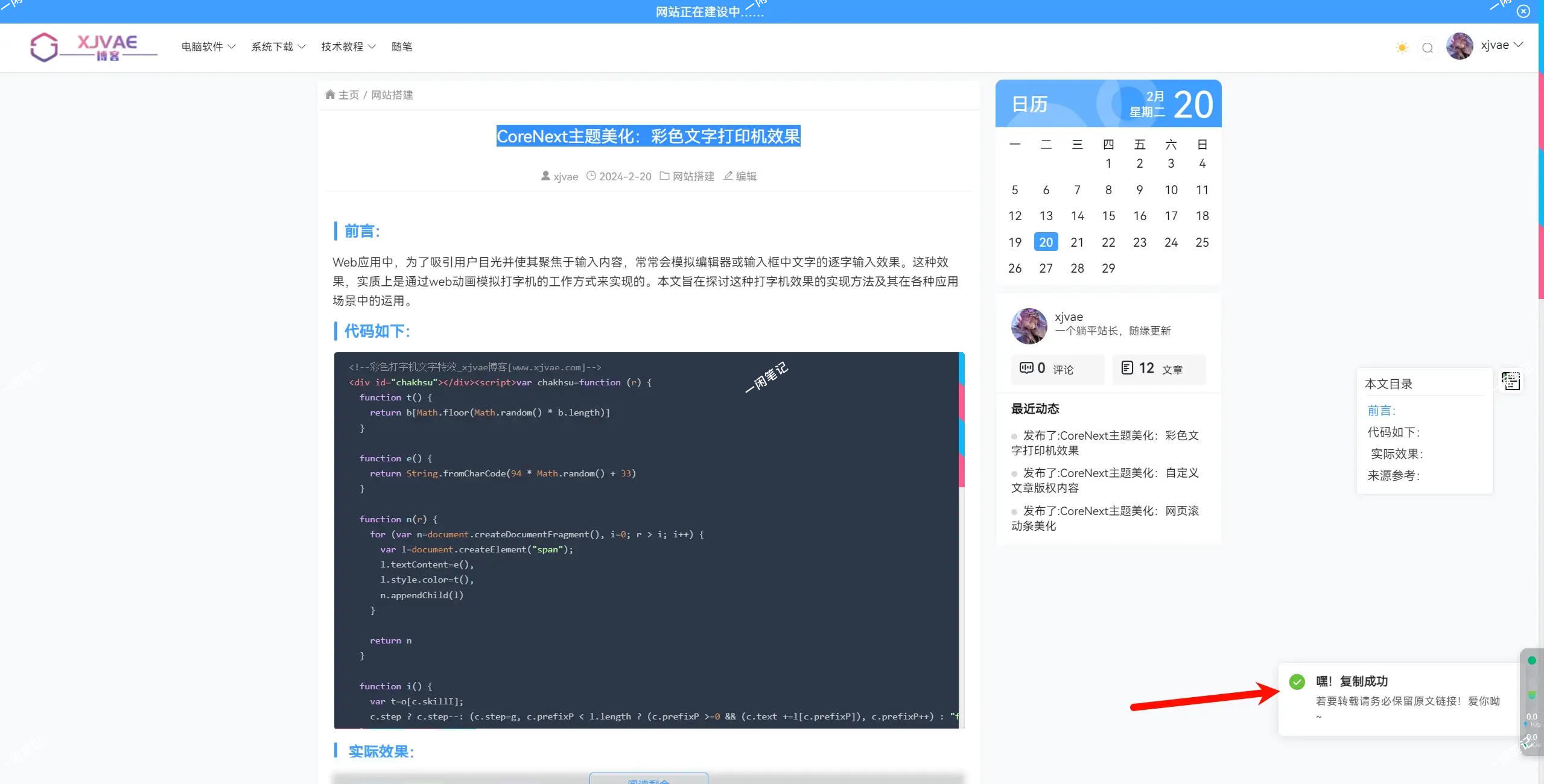Toggle light/dark theme with the sun icon
Viewport: 1544px width, 784px height.
click(x=1402, y=46)
